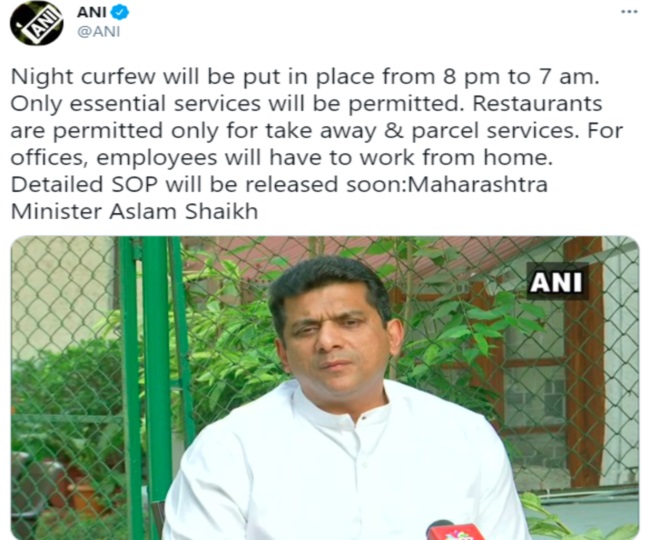Click the blue verified badge next to ANI
Viewport: 650px width, 540px height.
point(121,13)
